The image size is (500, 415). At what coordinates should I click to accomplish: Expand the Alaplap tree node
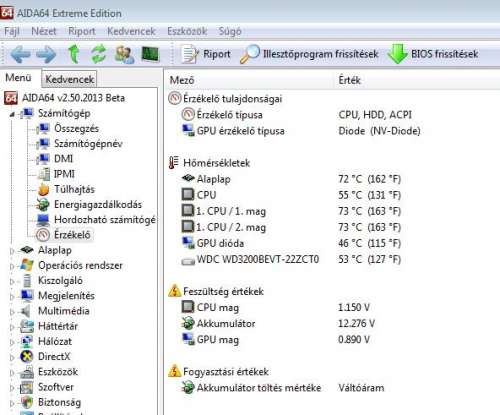point(12,251)
